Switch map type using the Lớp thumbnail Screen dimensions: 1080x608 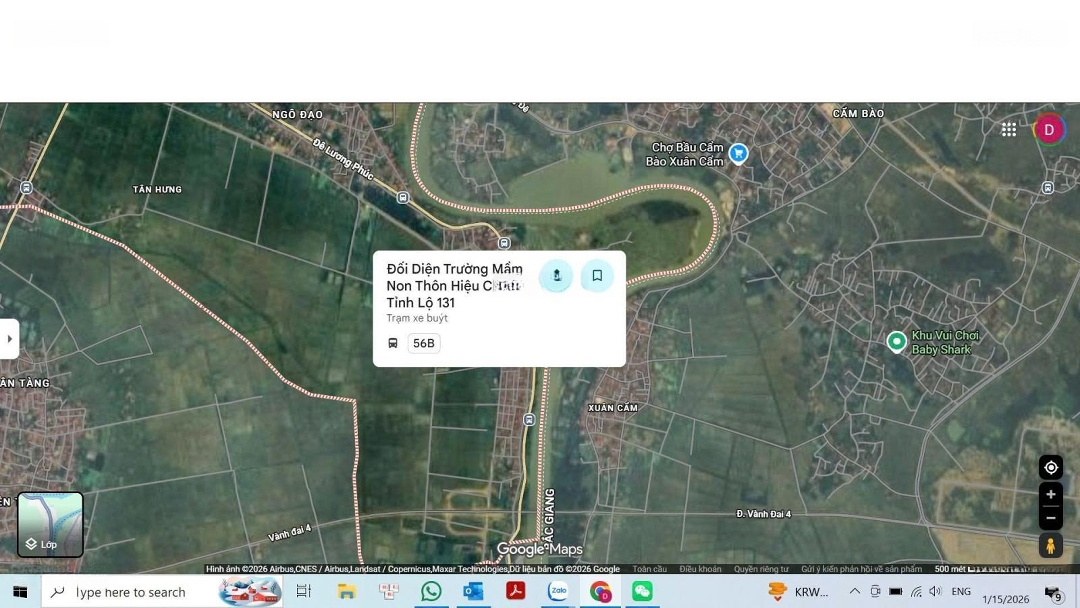pyautogui.click(x=50, y=524)
